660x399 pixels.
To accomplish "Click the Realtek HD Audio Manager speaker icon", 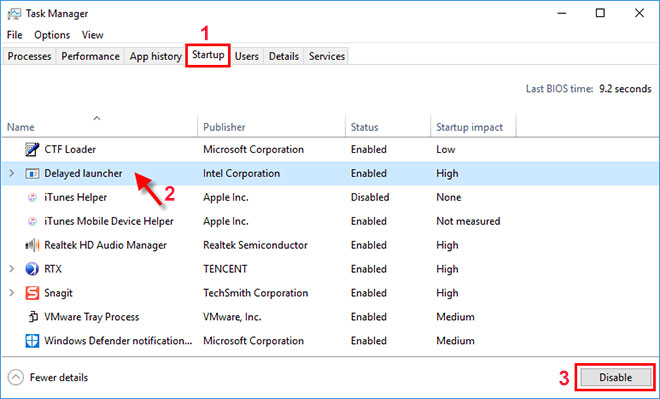I will (32, 245).
